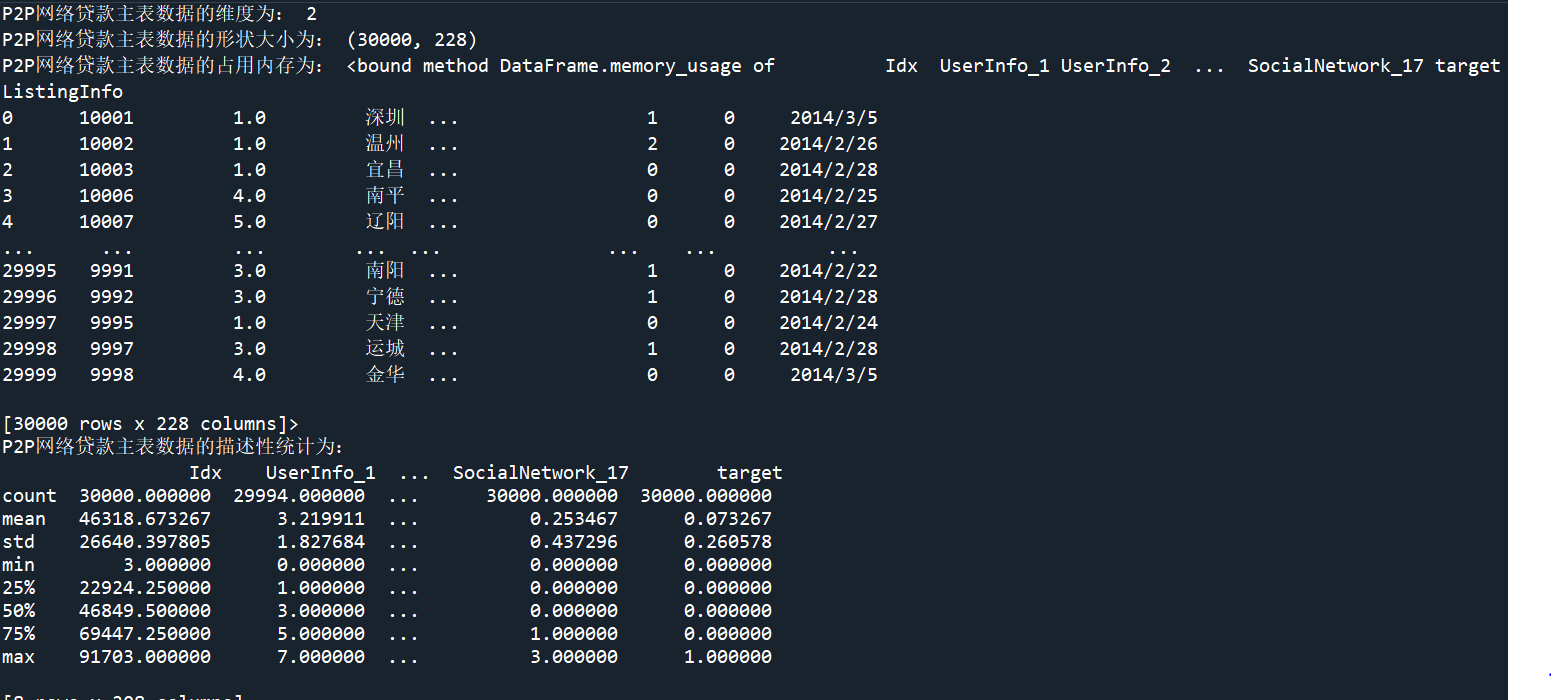
Task: Click the Idx mean value 46318.673267
Action: [x=145, y=519]
